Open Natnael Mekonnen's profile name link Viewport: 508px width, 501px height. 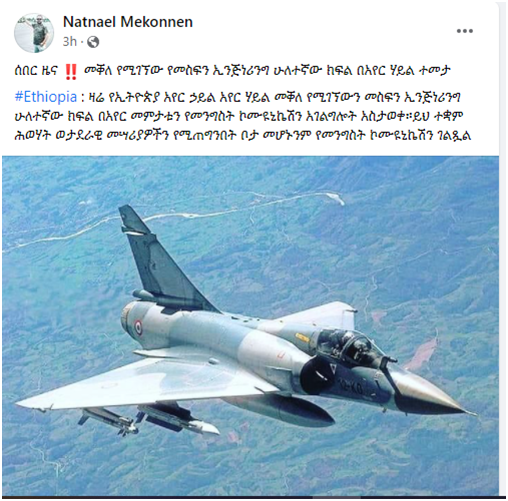128,22
